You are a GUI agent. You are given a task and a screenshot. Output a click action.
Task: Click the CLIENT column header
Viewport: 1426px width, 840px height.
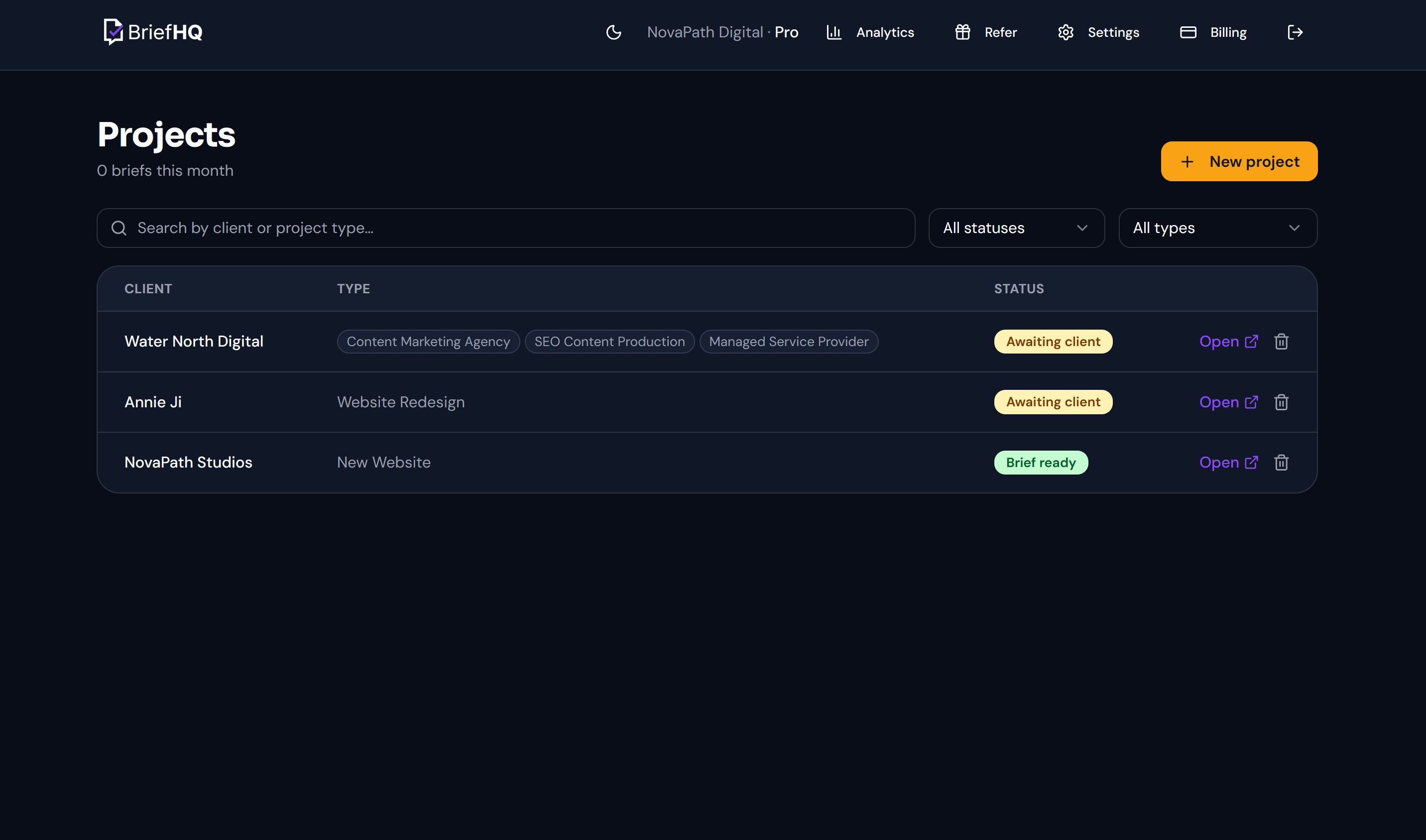tap(148, 289)
